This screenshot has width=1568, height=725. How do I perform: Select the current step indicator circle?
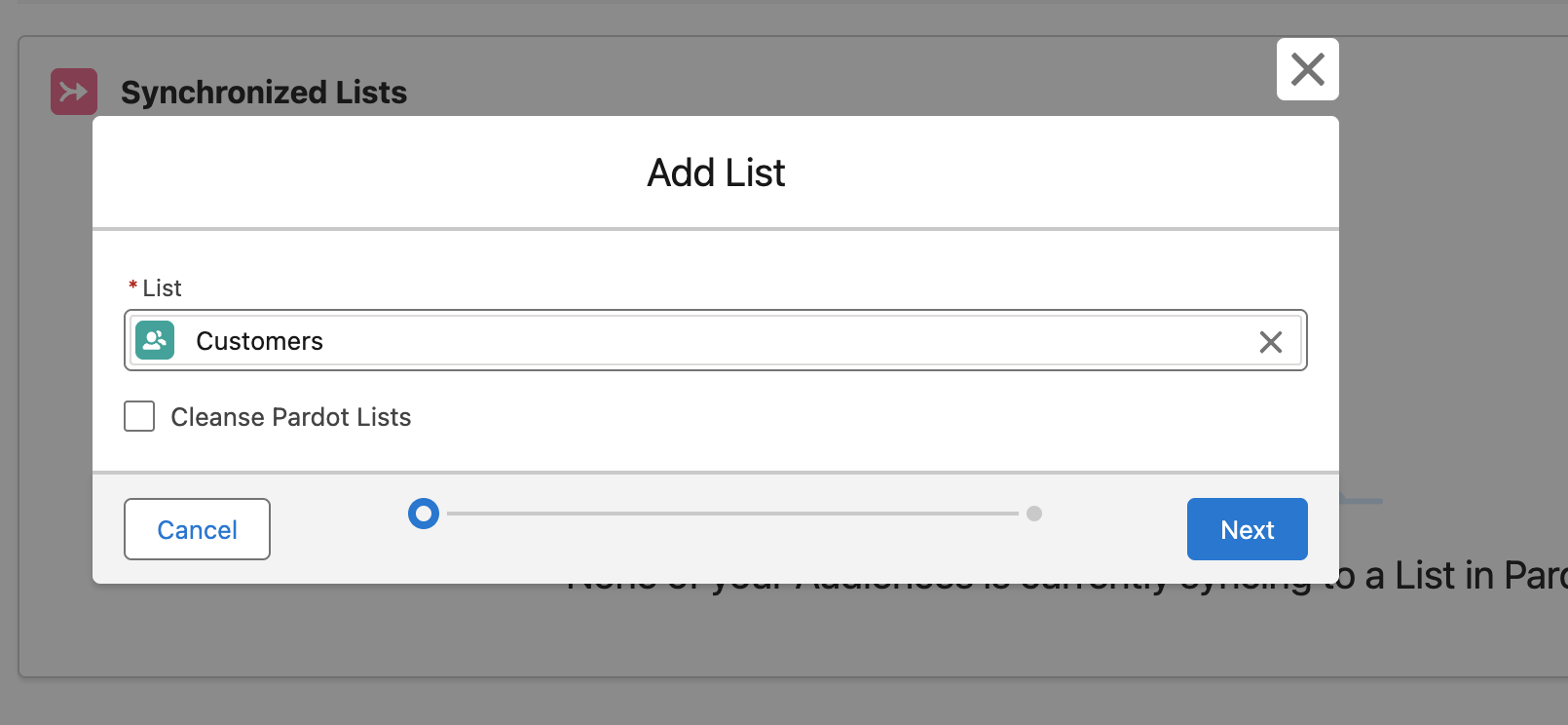pos(424,514)
